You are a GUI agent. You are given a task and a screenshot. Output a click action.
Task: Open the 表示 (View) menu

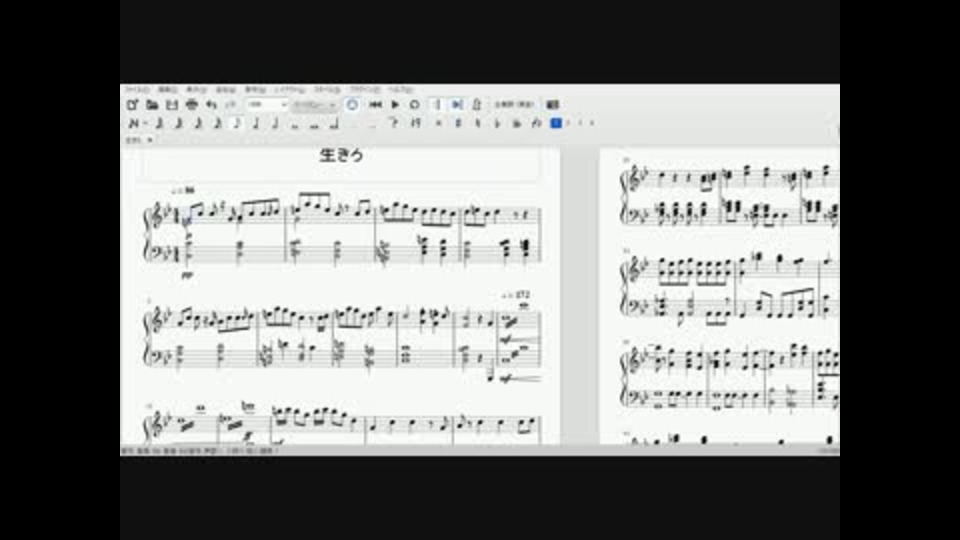196,89
